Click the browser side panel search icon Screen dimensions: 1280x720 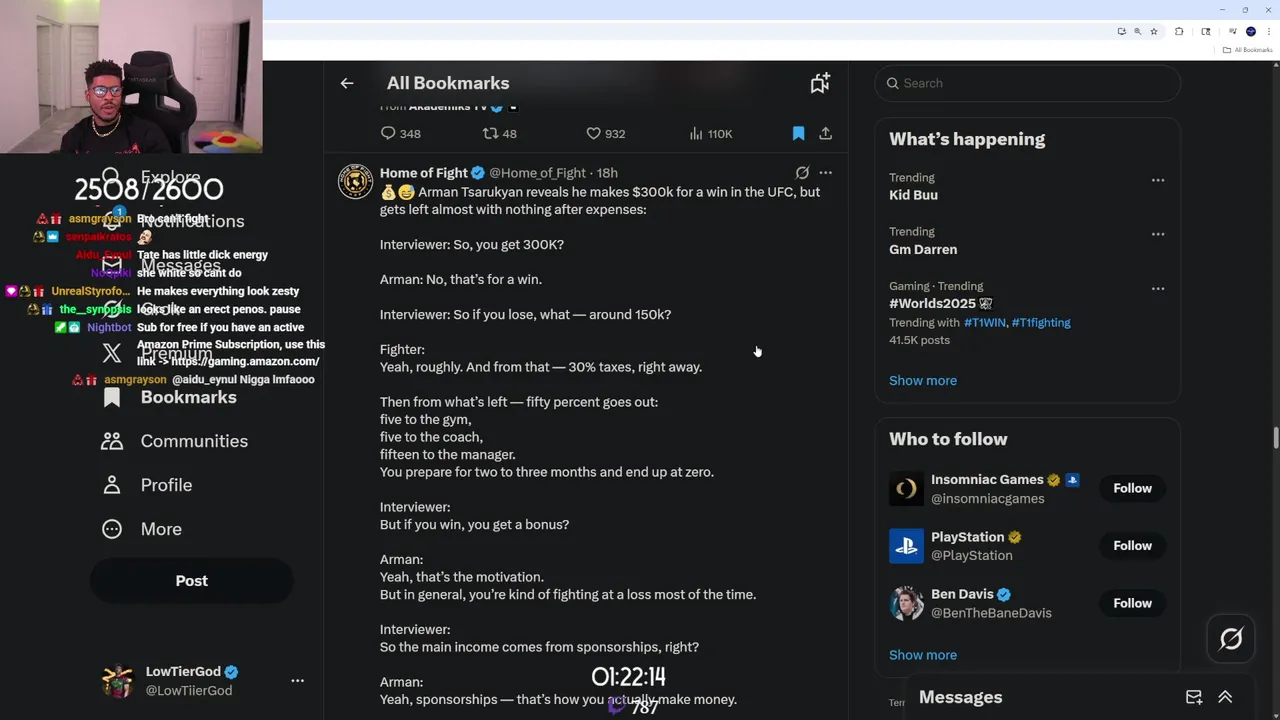[x=1206, y=32]
